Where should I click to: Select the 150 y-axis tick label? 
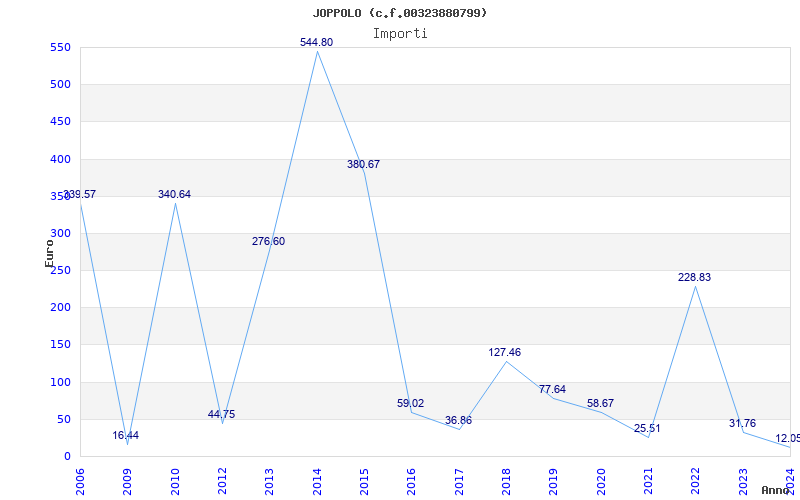click(60, 344)
